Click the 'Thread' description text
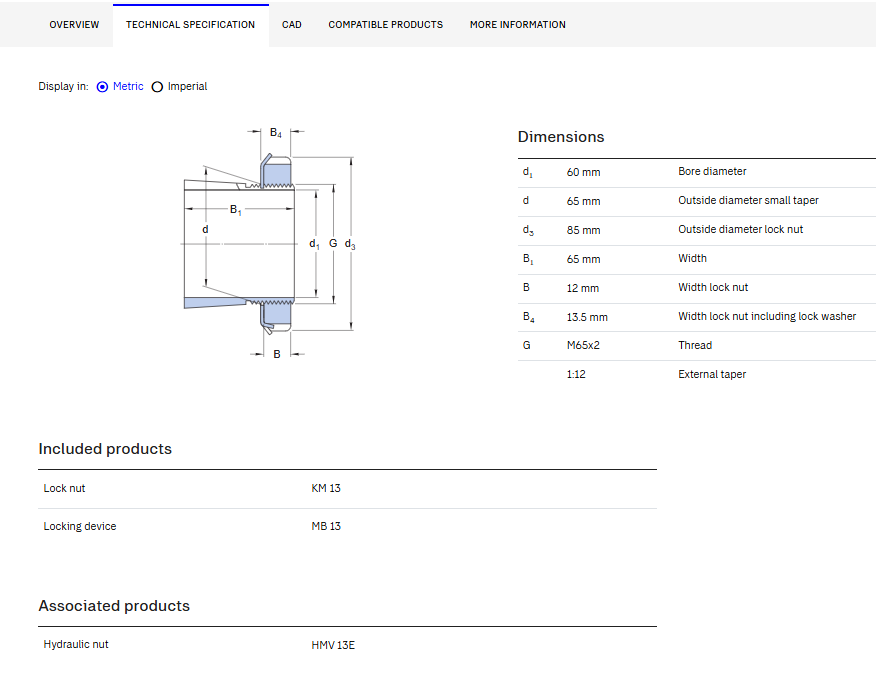876x686 pixels. pos(695,345)
